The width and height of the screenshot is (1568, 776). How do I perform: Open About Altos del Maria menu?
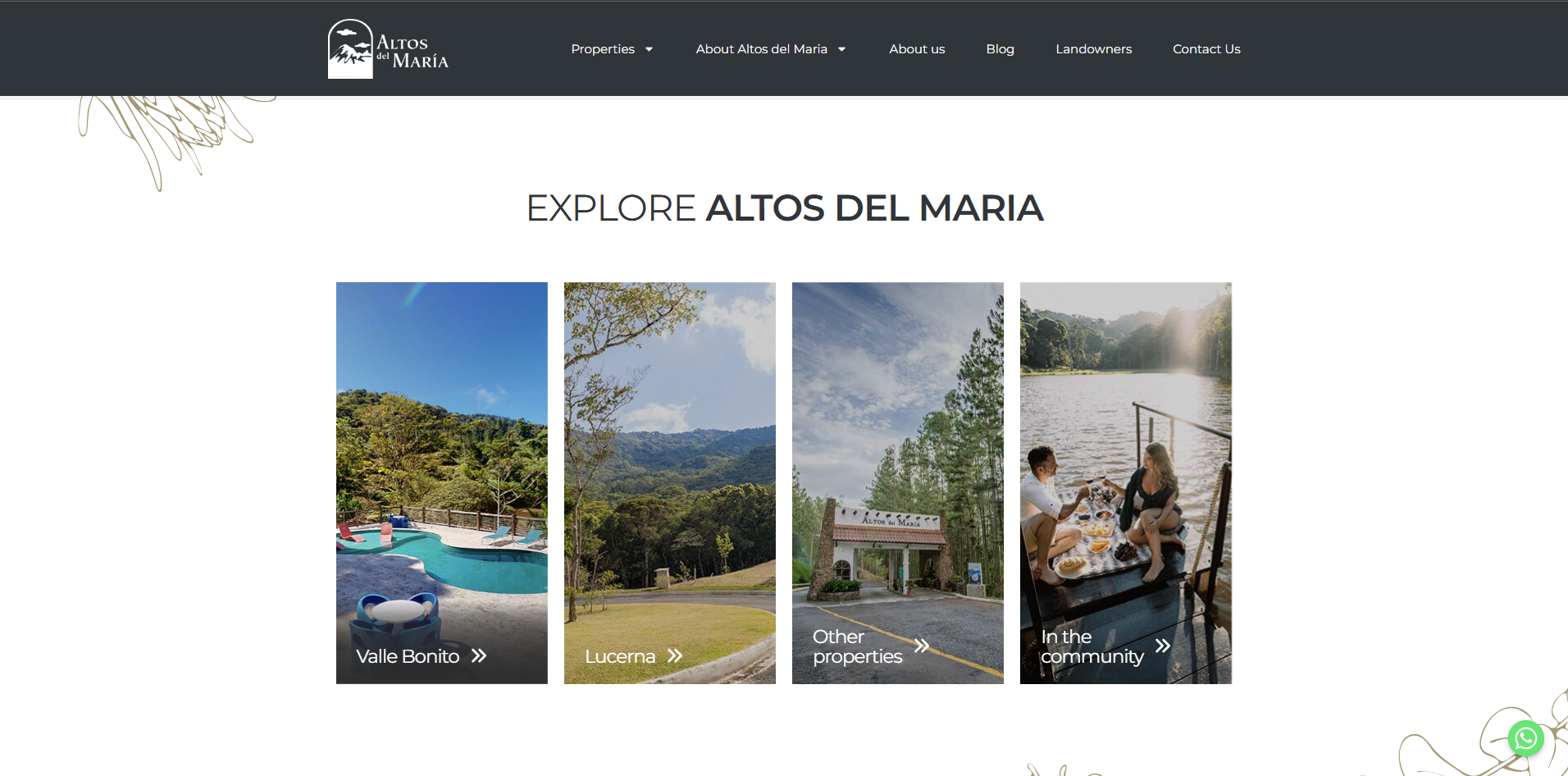point(762,49)
